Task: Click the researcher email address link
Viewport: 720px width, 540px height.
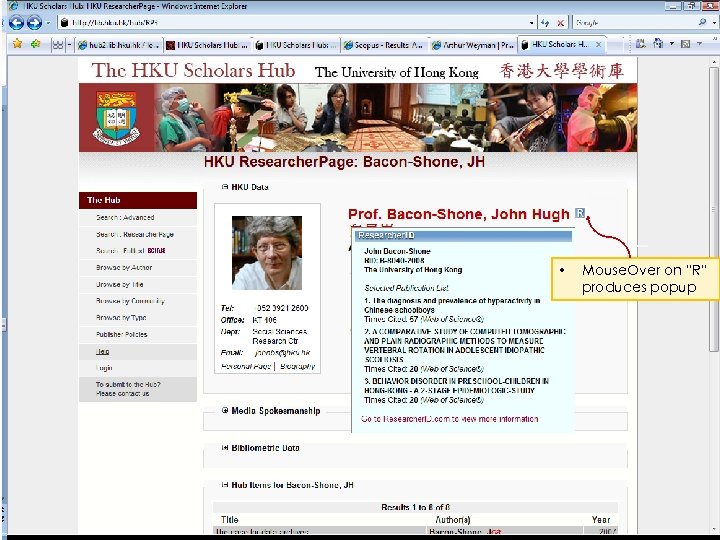Action: 282,353
